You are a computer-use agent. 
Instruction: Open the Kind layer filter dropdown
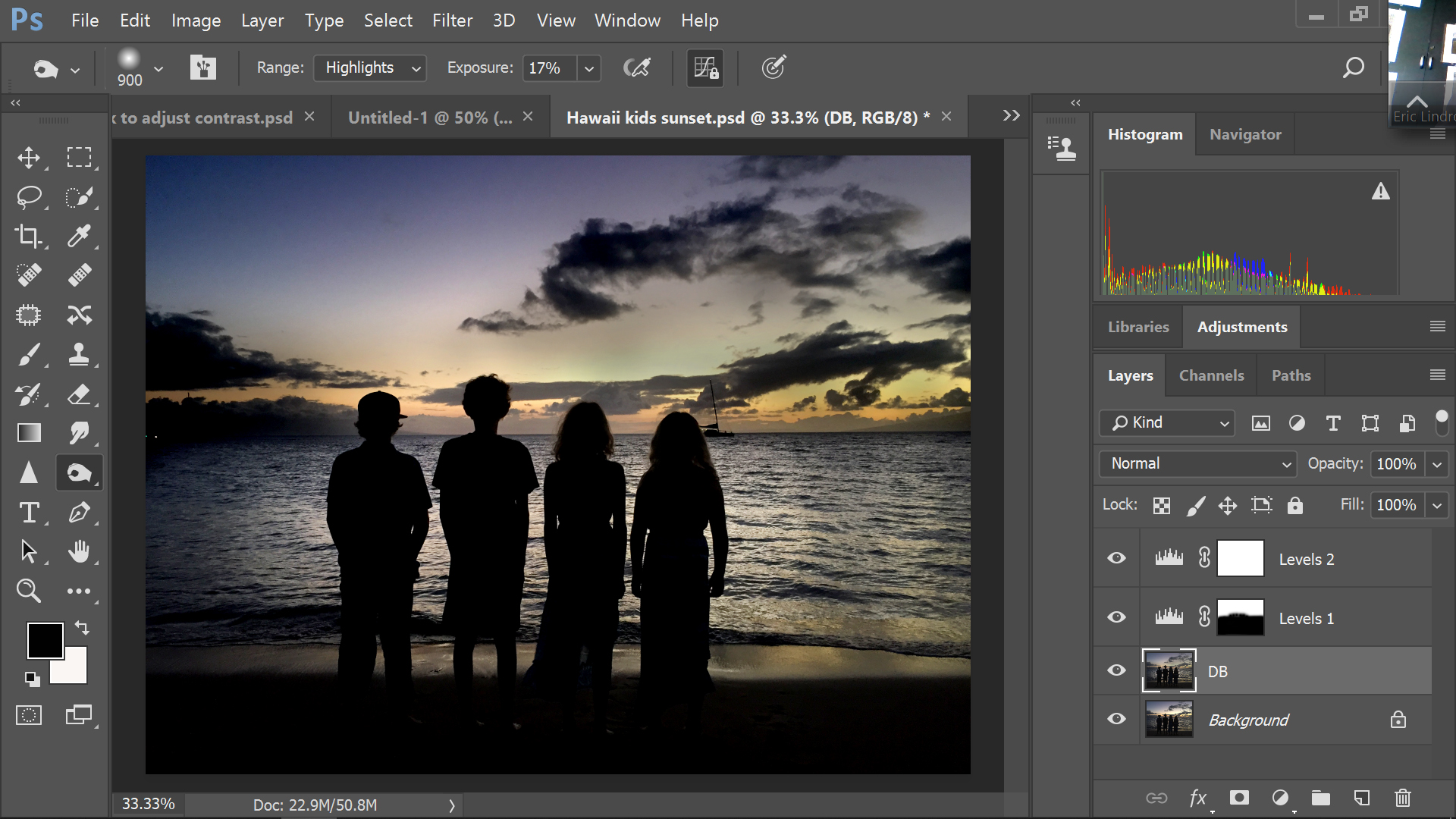pyautogui.click(x=1167, y=422)
